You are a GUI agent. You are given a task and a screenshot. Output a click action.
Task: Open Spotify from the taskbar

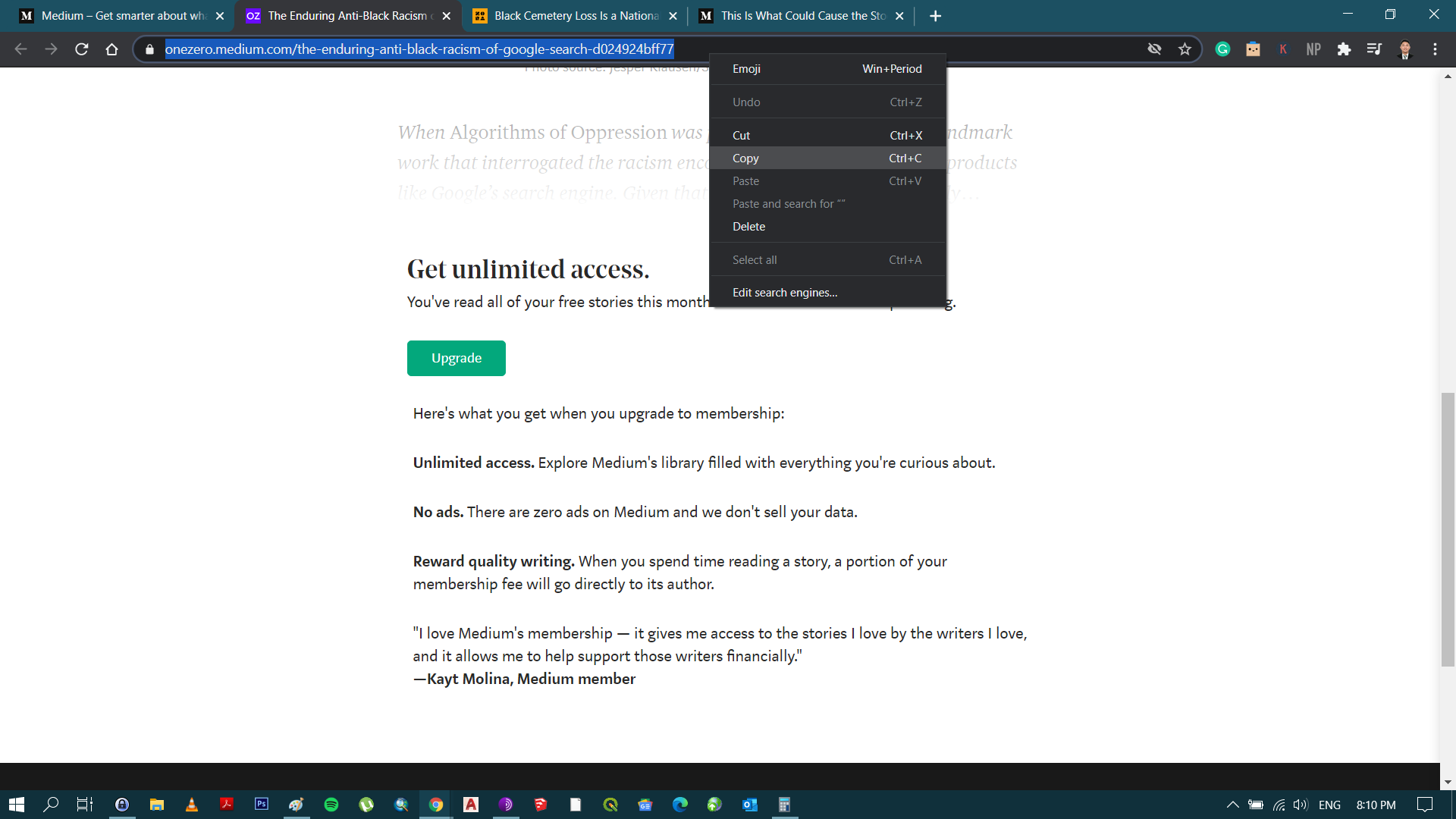click(x=331, y=805)
